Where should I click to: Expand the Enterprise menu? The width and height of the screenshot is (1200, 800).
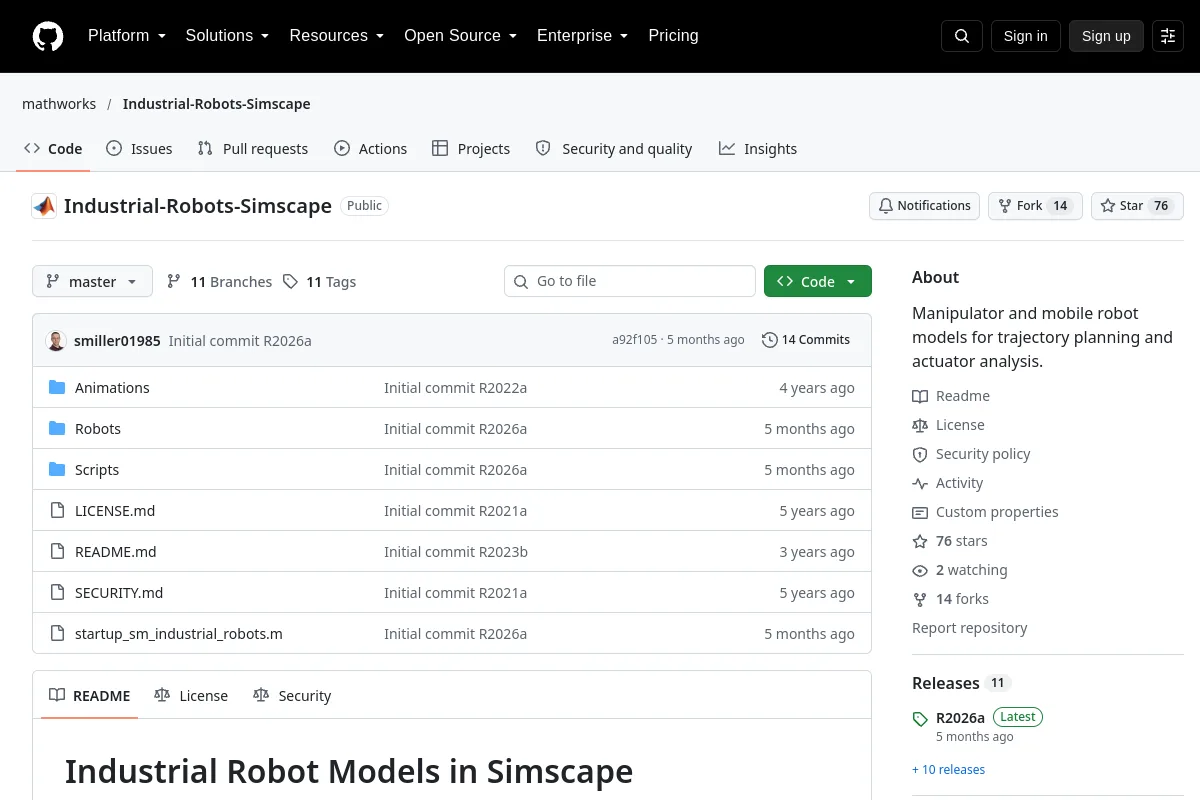(x=582, y=36)
